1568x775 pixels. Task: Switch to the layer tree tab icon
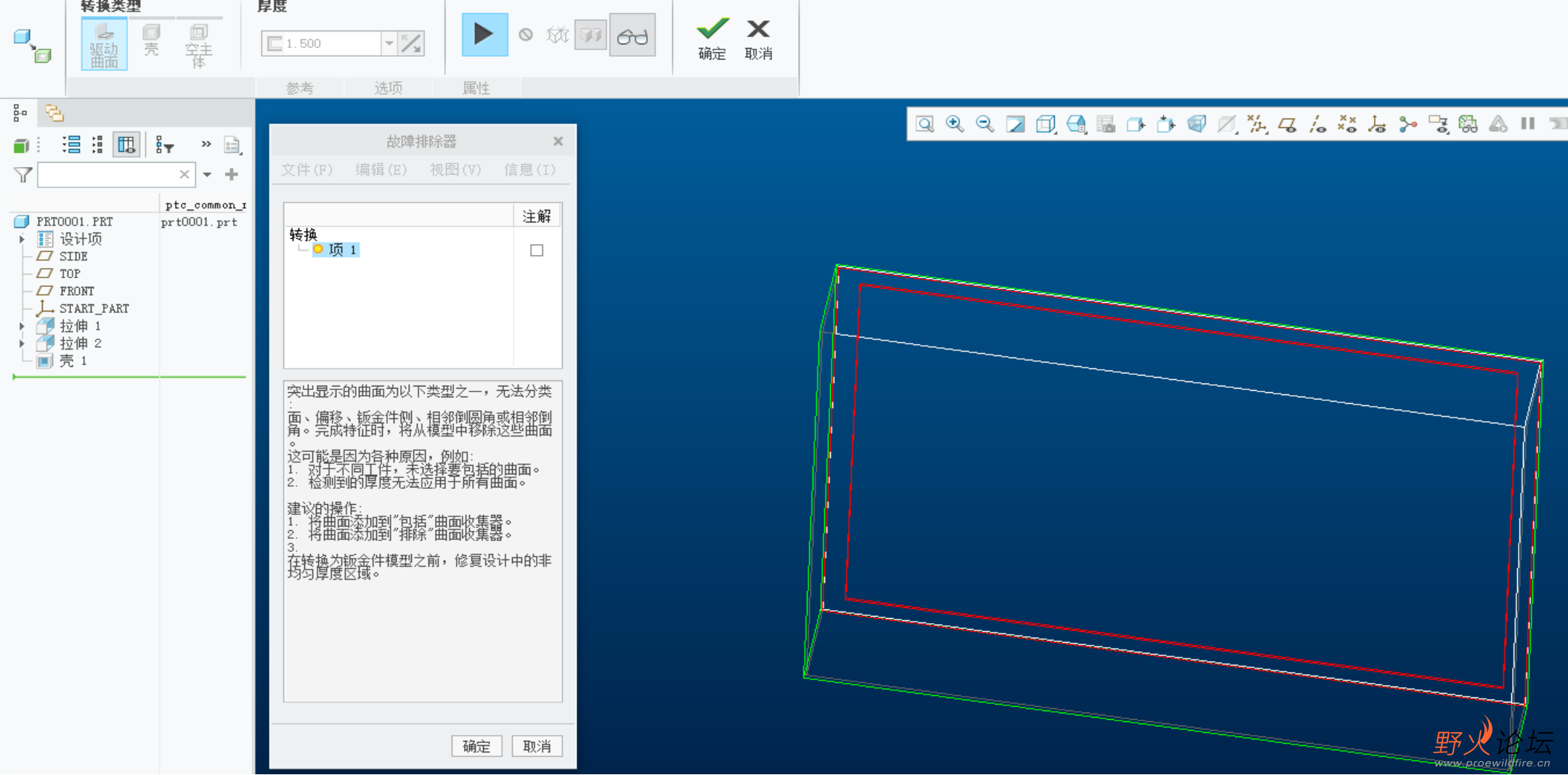(x=54, y=113)
